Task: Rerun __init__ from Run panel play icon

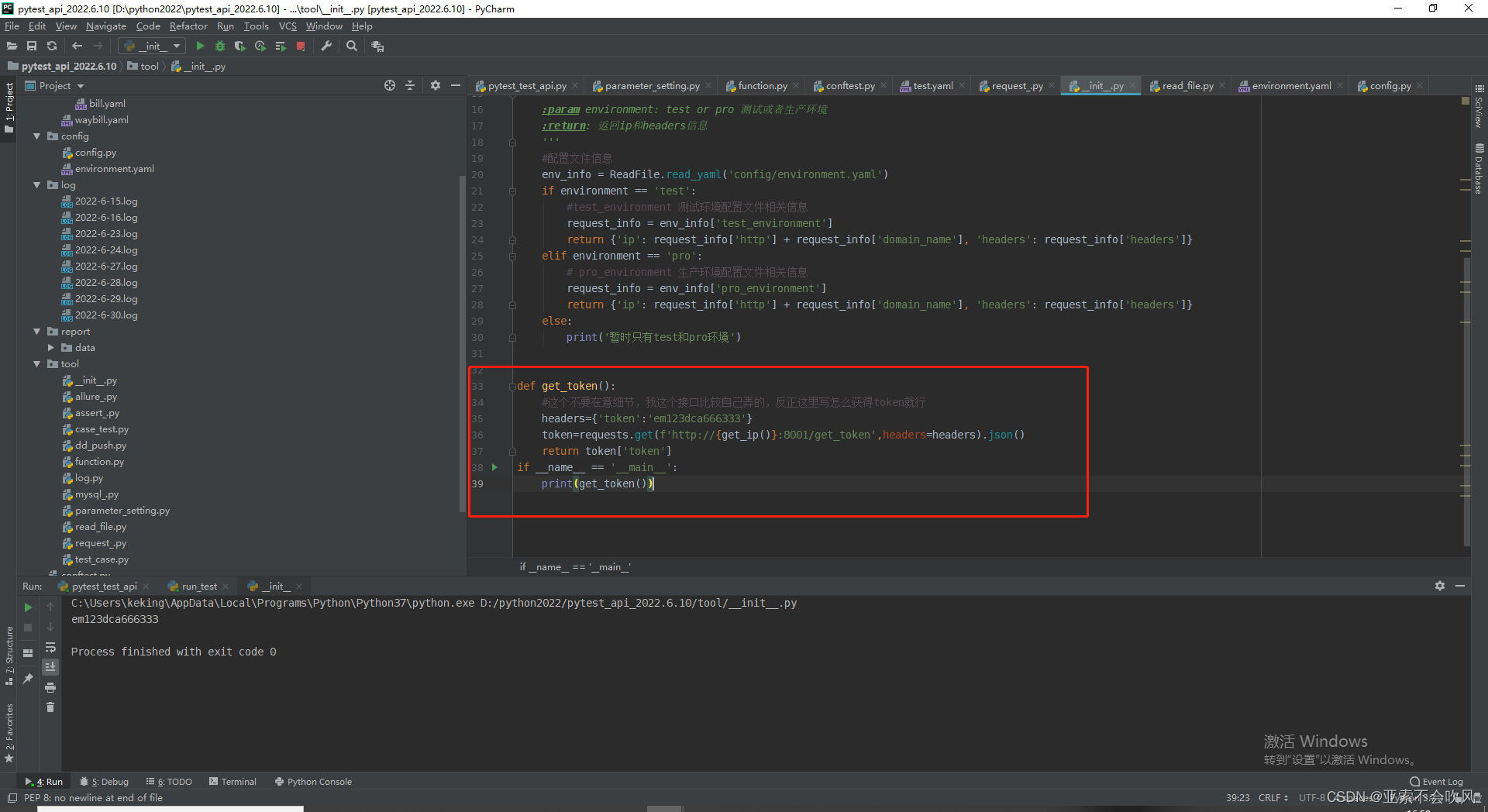Action: tap(28, 607)
